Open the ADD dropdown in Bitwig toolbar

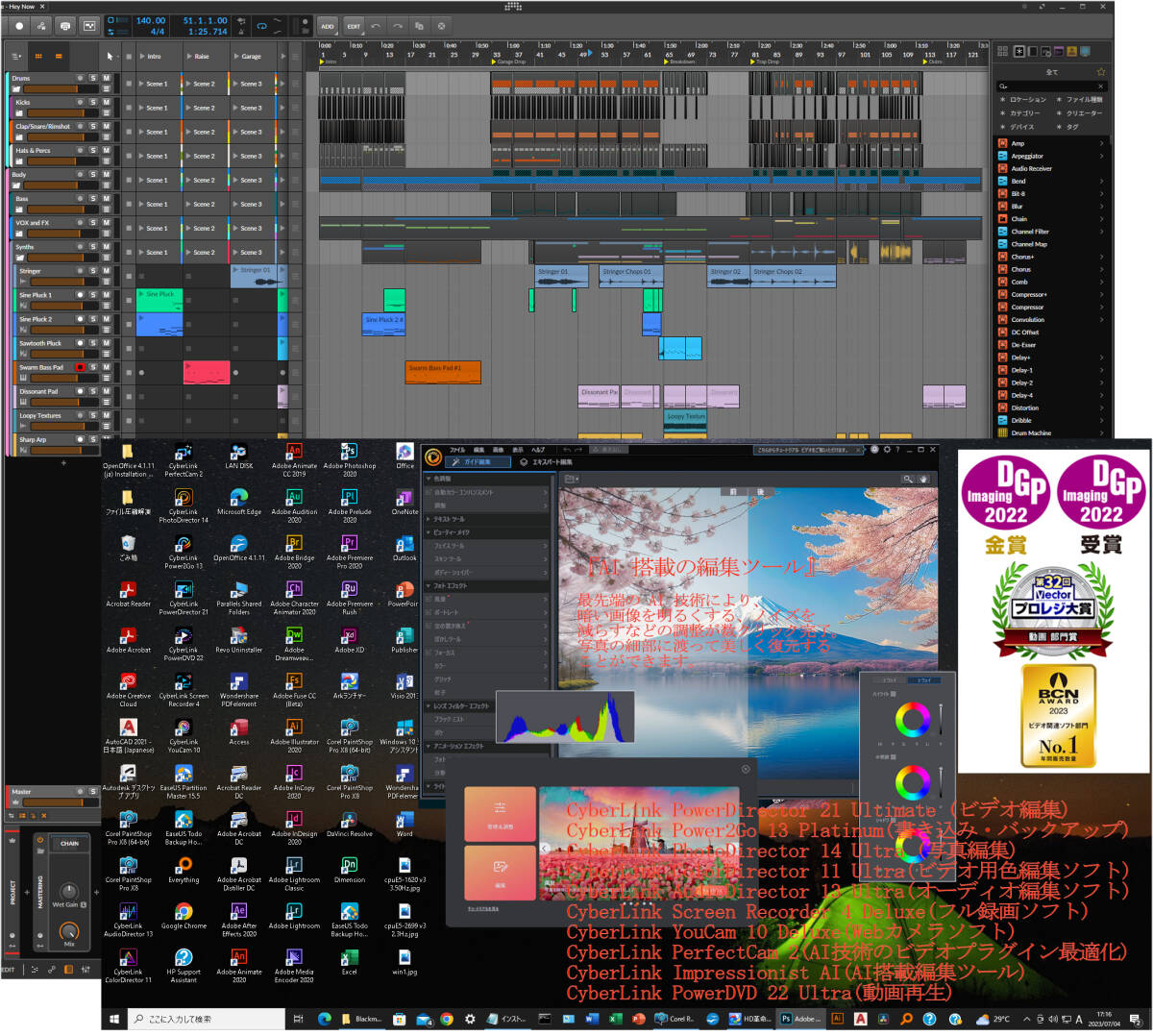tap(328, 26)
